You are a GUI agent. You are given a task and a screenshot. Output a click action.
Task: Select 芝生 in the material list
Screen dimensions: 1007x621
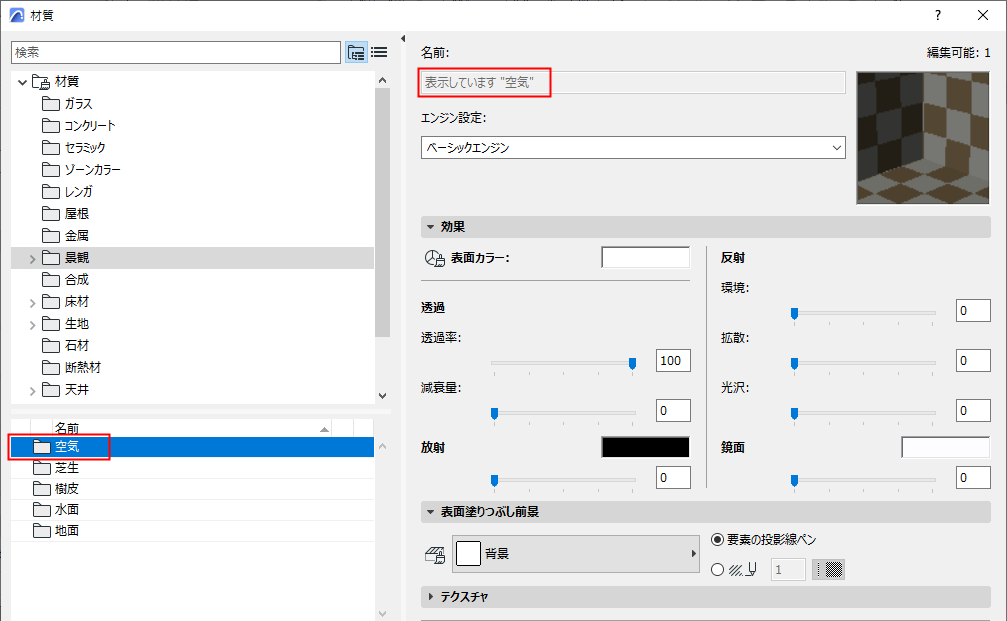192,468
